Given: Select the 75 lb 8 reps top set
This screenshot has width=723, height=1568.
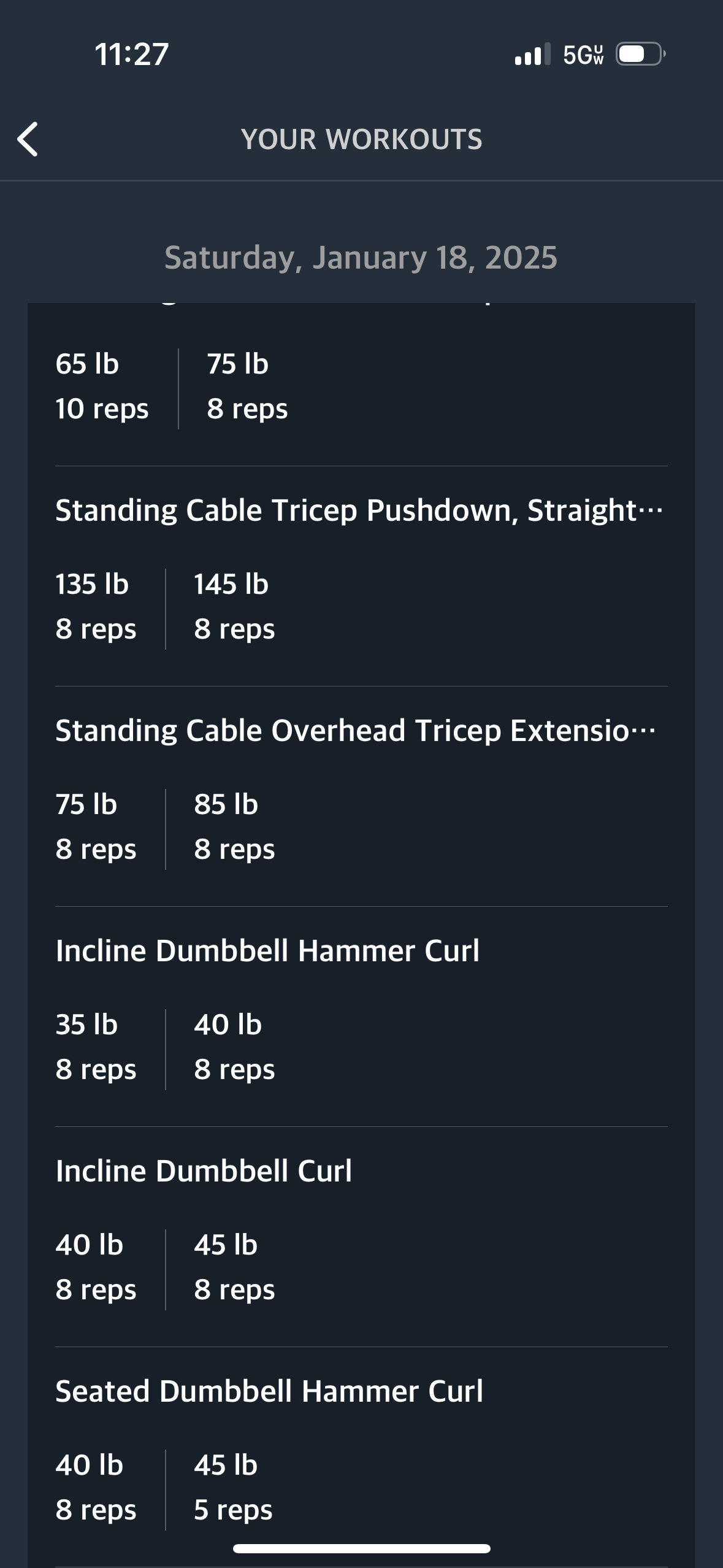Looking at the screenshot, I should coord(247,386).
